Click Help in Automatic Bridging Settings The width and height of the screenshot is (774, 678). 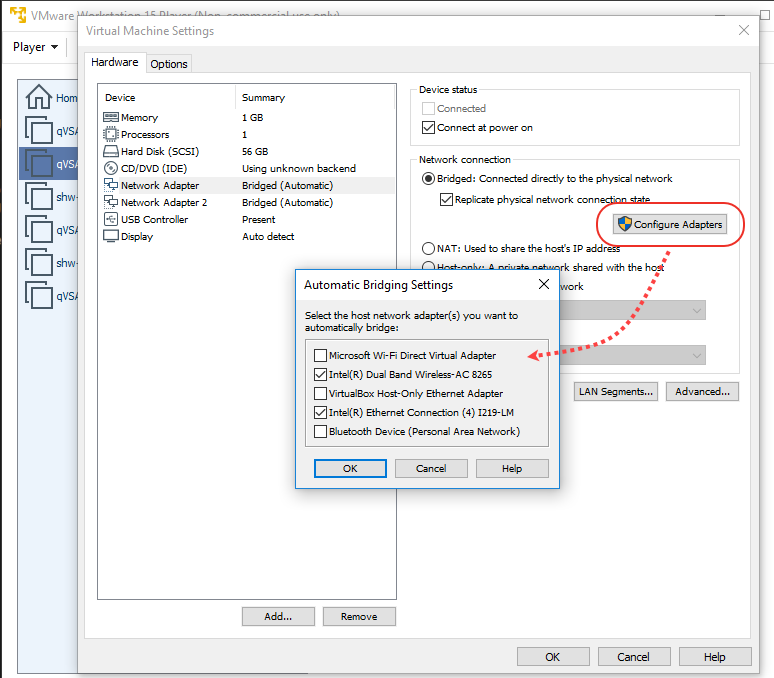(512, 468)
